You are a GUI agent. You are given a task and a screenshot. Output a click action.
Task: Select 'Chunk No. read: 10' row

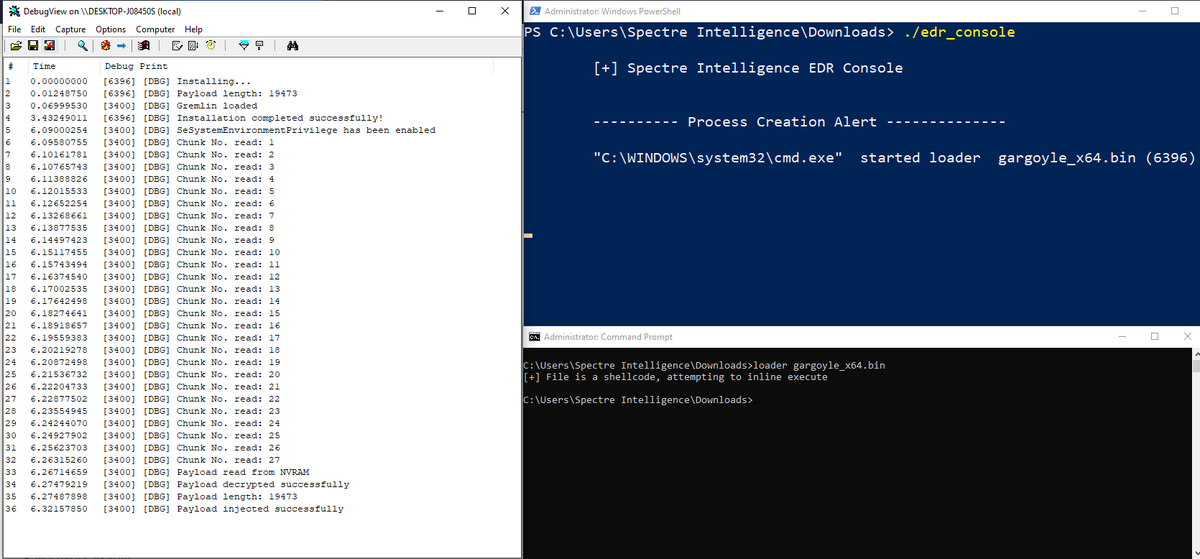[x=260, y=252]
